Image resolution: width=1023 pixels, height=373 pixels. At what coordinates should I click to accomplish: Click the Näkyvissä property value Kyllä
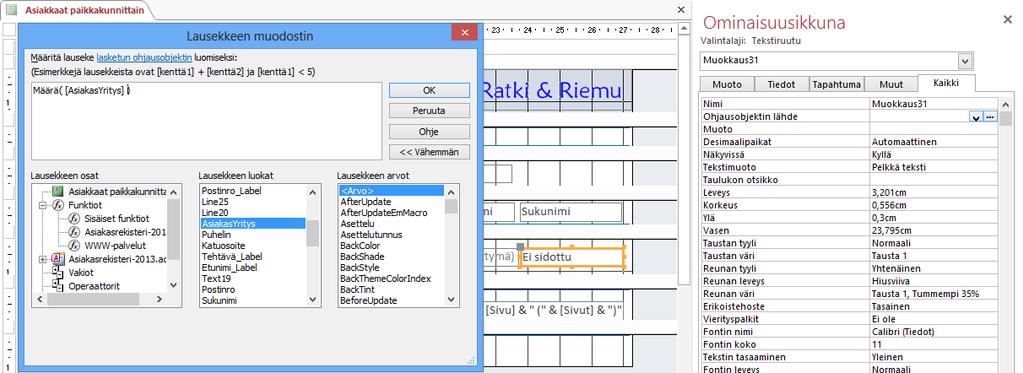tap(934, 155)
